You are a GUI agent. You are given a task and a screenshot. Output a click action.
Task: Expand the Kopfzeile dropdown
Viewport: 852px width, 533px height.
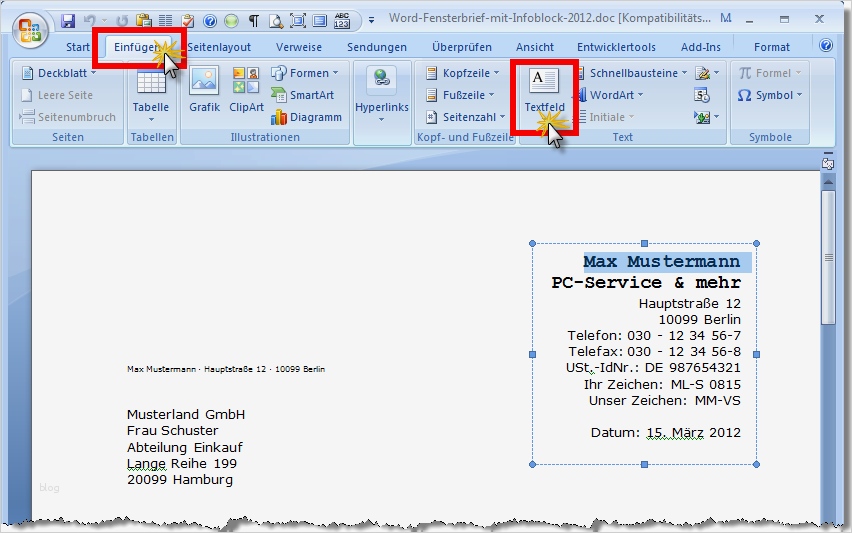pyautogui.click(x=462, y=73)
